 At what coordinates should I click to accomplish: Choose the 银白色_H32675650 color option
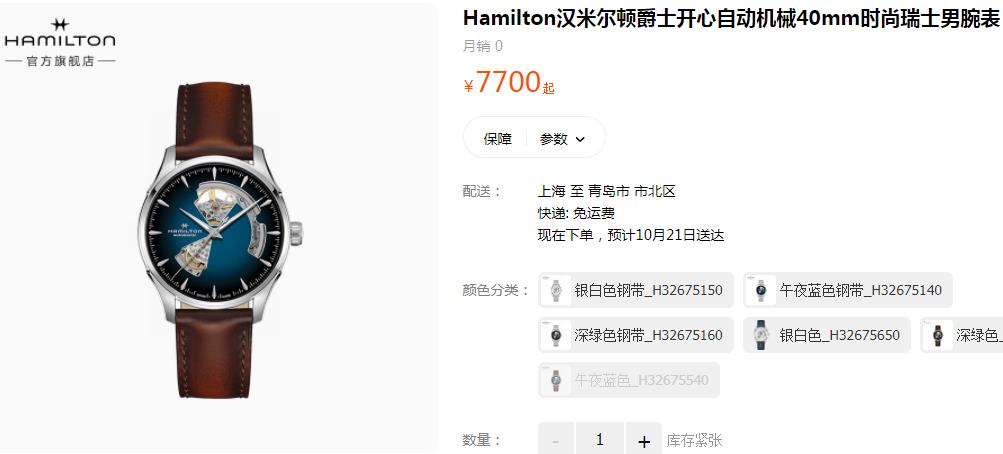826,335
